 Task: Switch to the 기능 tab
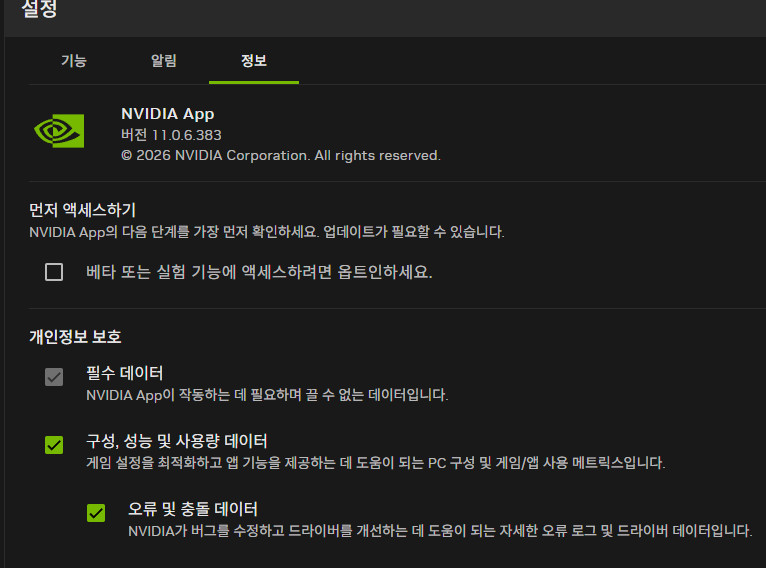pos(74,61)
